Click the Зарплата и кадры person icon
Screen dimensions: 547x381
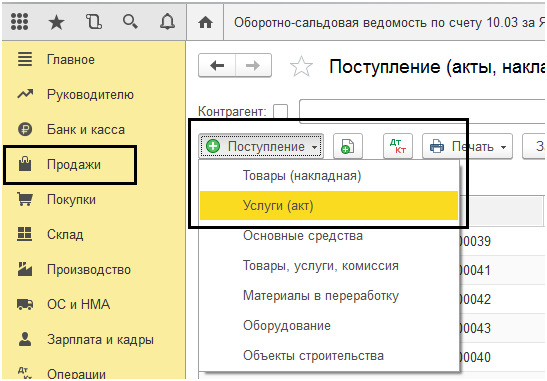25,339
